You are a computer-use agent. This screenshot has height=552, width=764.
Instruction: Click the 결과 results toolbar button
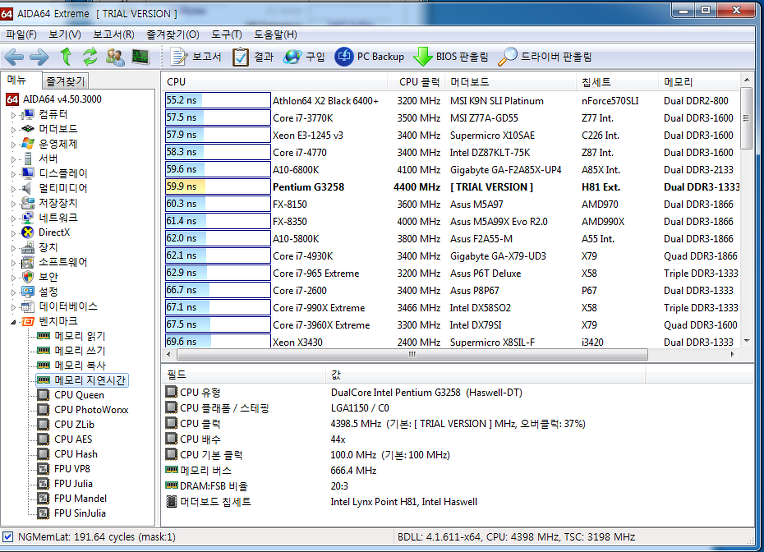[253, 57]
